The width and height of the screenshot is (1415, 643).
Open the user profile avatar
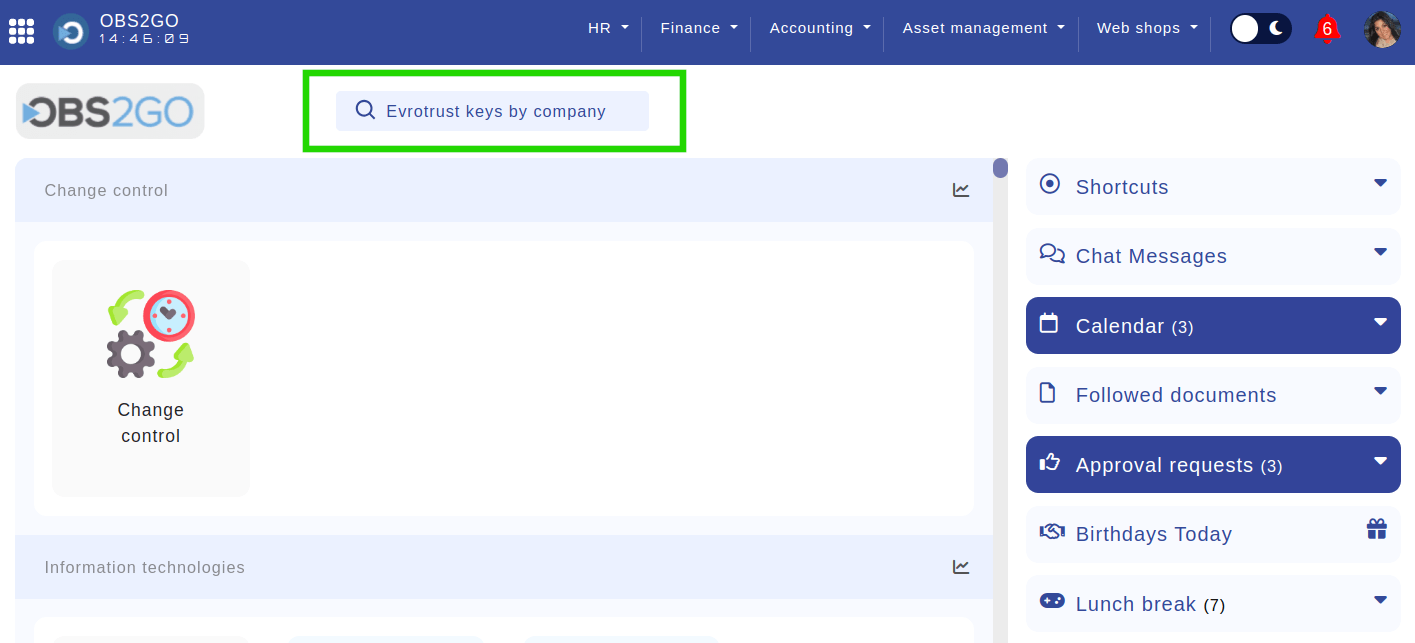(1382, 29)
